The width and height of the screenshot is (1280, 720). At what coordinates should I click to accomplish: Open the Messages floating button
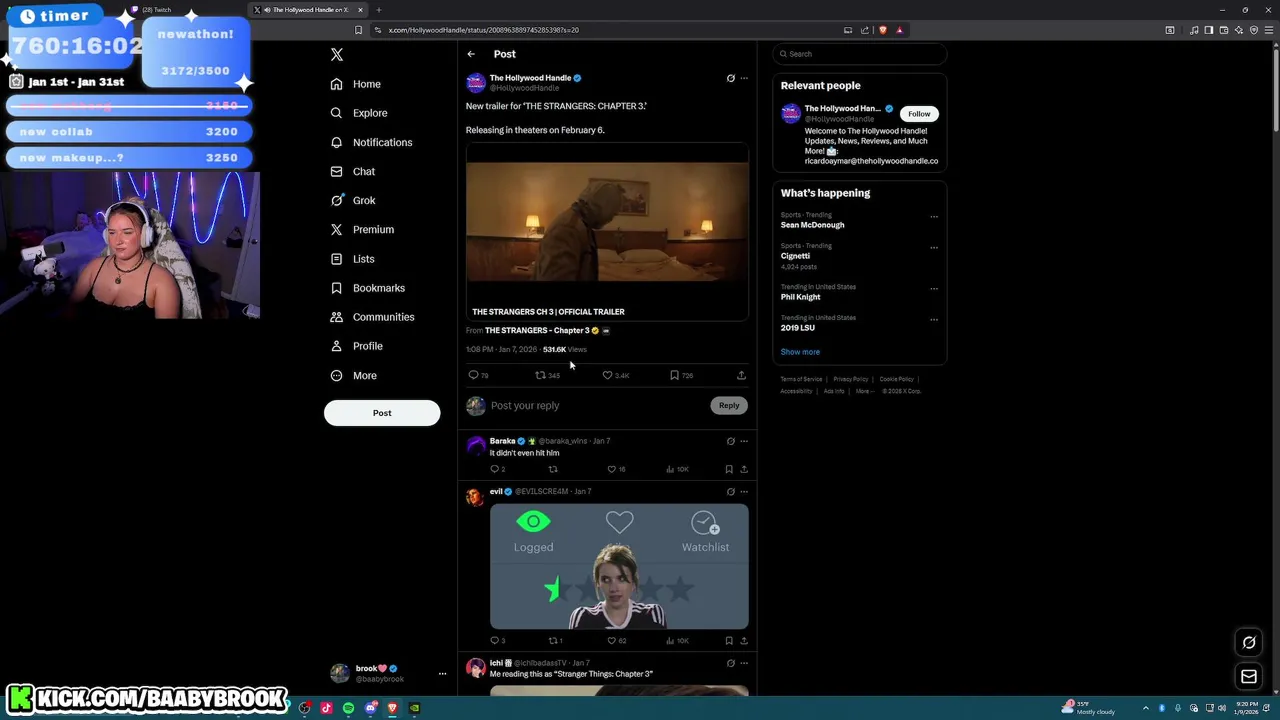click(1249, 677)
